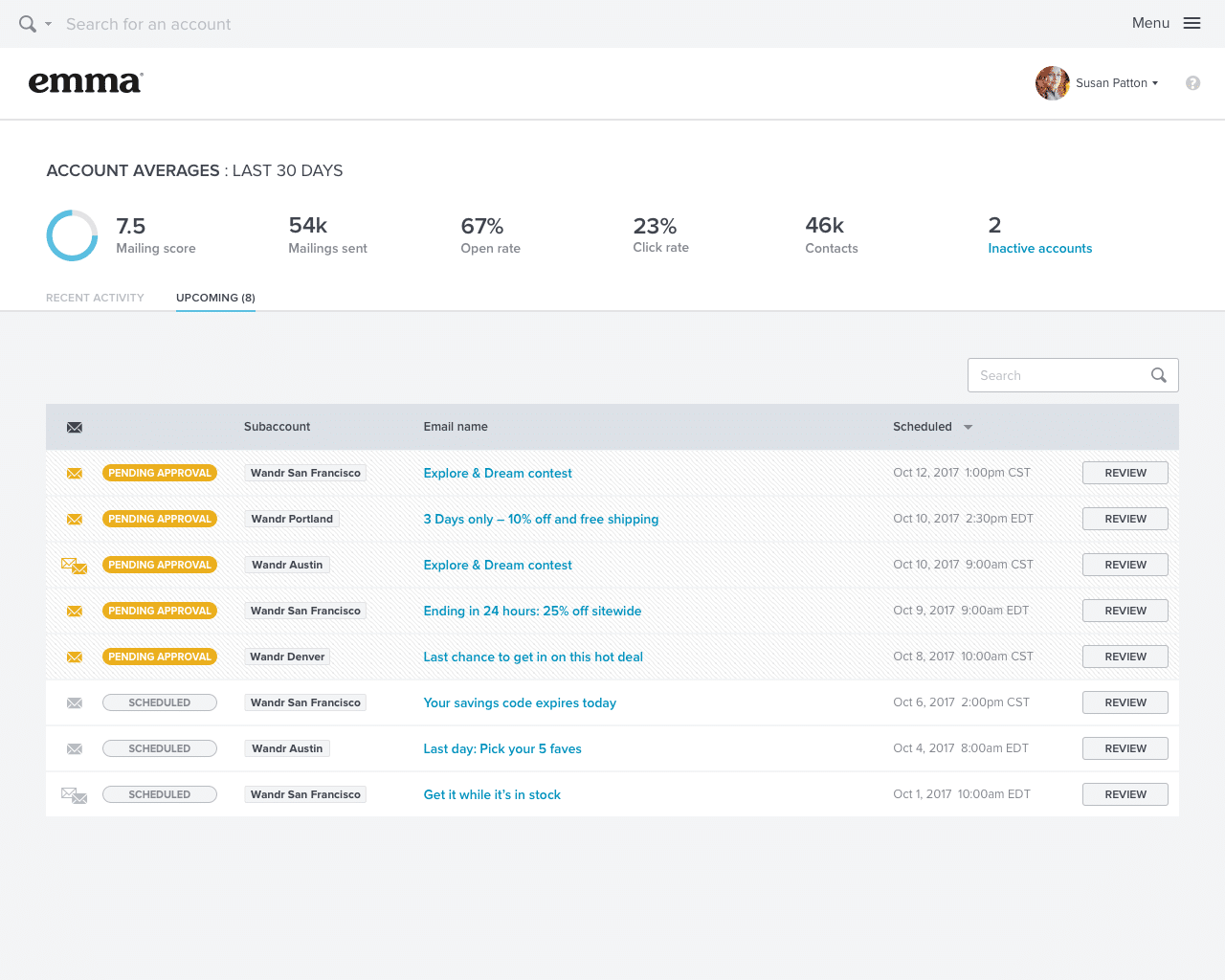Select the envelope icon in the table header
Viewport: 1225px width, 980px height.
[x=75, y=427]
